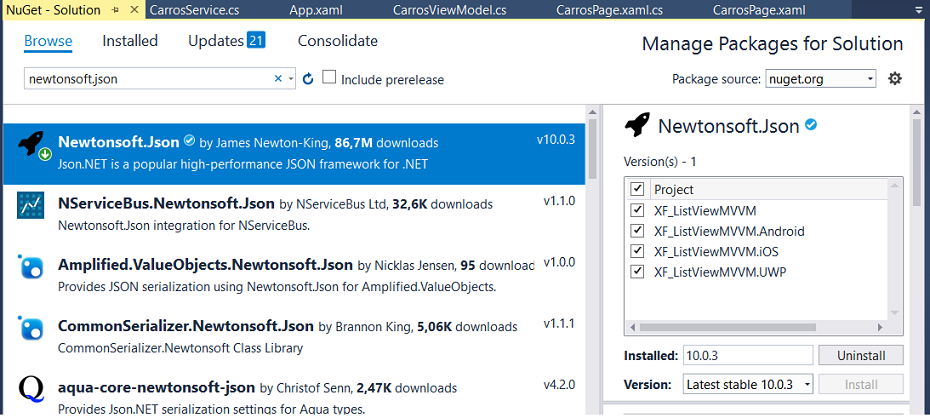
Task: Click the details panel vertical scrollbar thumb
Action: pos(918,162)
